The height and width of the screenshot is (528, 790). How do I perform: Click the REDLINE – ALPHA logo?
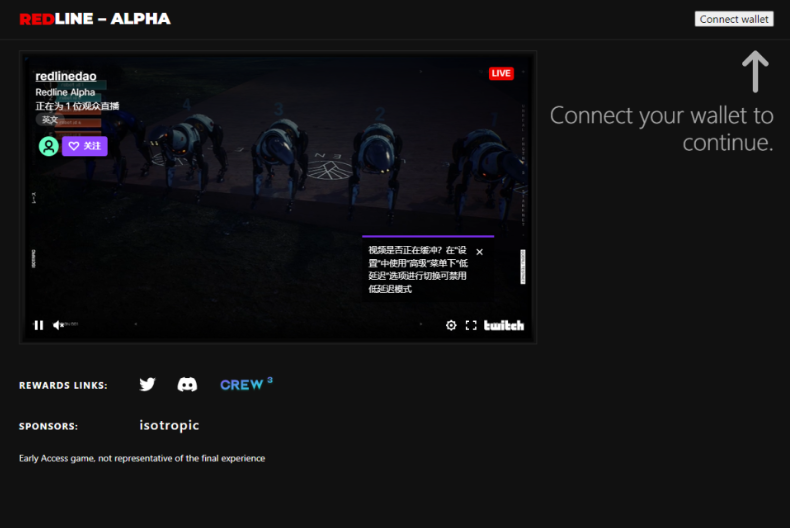tap(95, 19)
